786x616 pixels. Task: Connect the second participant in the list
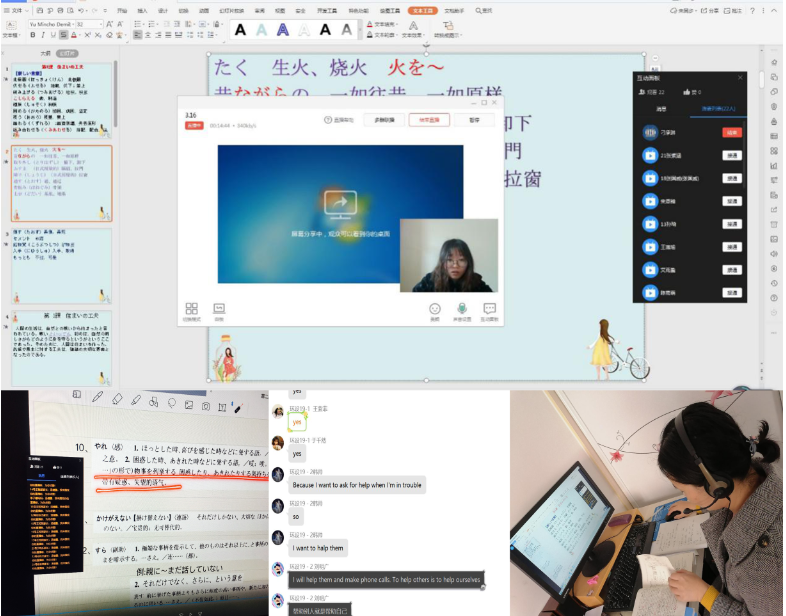pos(731,155)
